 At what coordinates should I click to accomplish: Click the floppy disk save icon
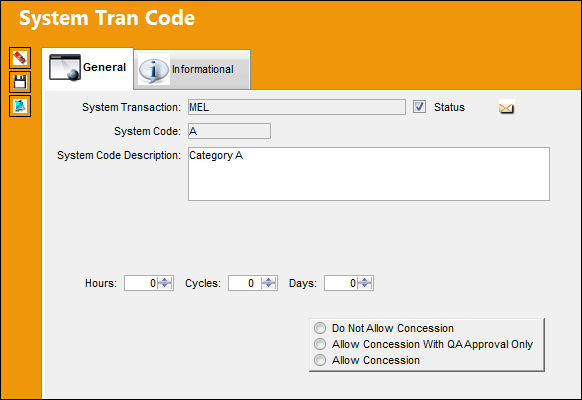click(20, 82)
